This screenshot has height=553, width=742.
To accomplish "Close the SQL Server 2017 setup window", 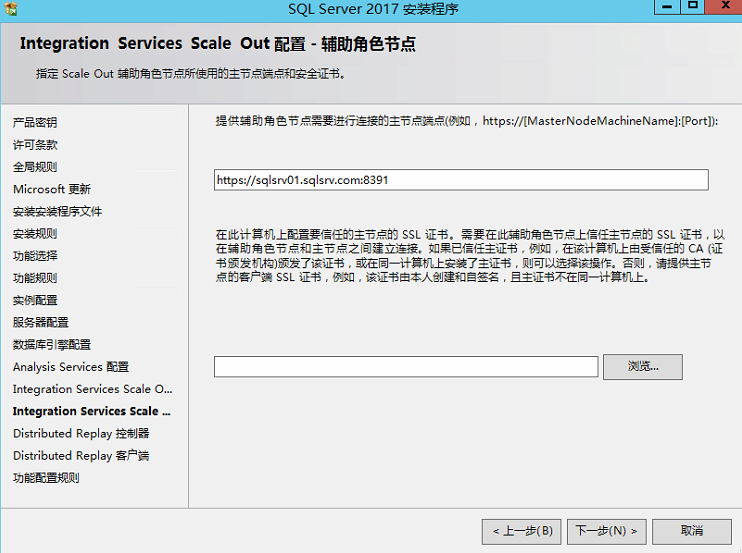I will point(724,7).
